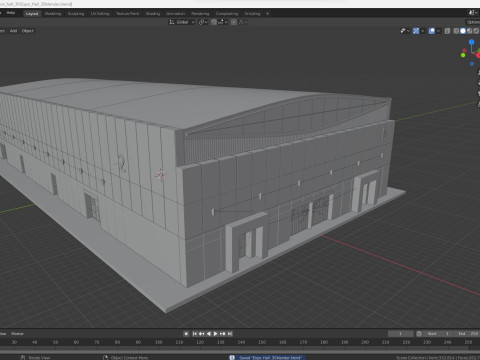The image size is (480, 360).
Task: Jump to next keyframe
Action: pyautogui.click(x=223, y=334)
